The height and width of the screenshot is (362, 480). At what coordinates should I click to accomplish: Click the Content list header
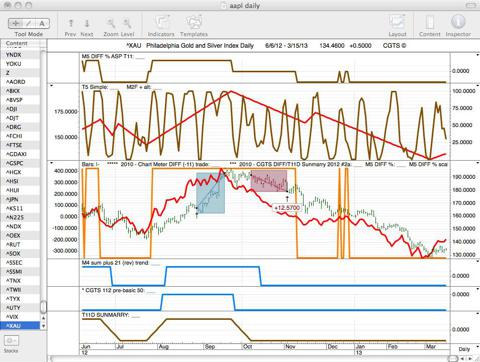click(x=20, y=43)
